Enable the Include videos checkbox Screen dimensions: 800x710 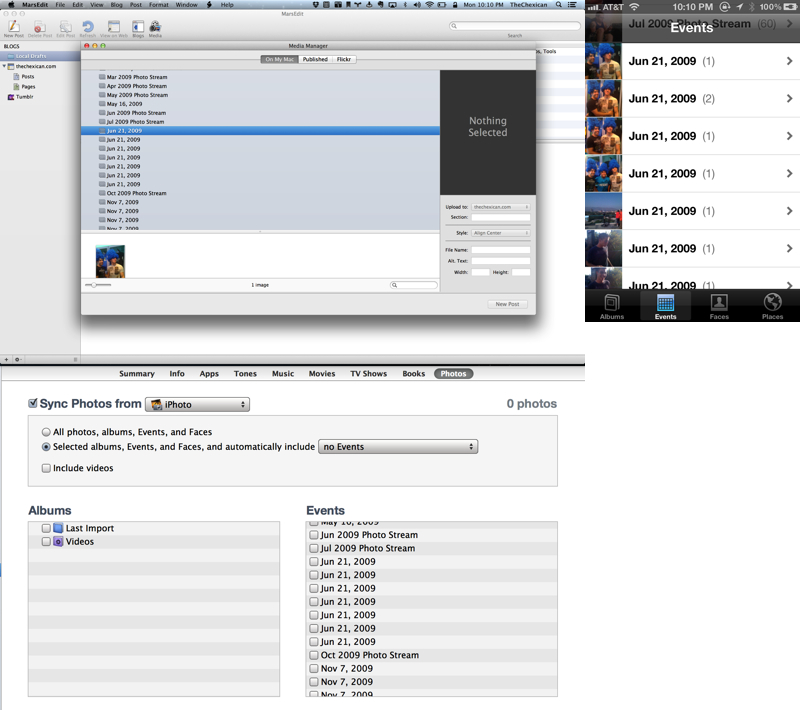coord(46,468)
